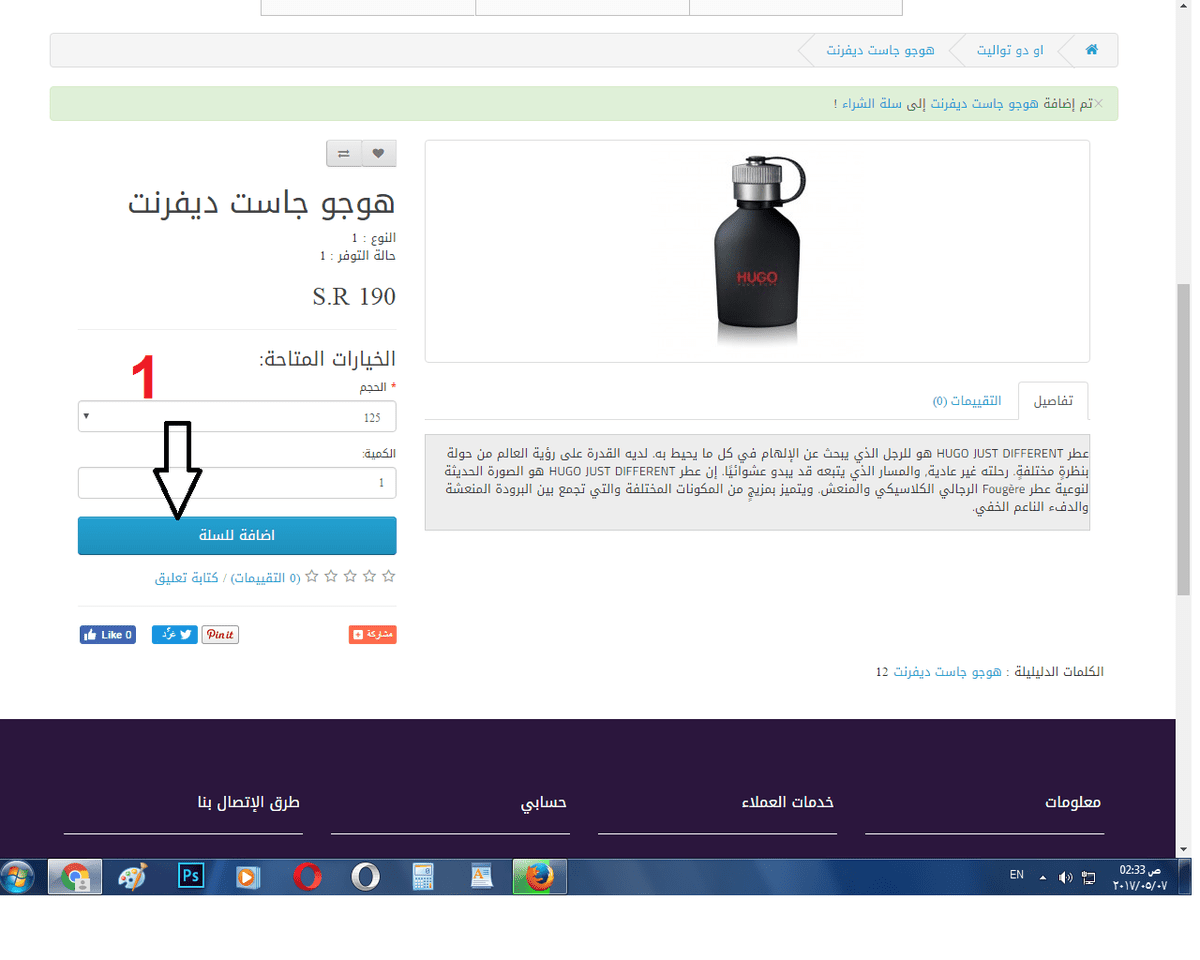This screenshot has height=960, width=1200.
Task: Click product name link in green alert
Action: coord(985,104)
